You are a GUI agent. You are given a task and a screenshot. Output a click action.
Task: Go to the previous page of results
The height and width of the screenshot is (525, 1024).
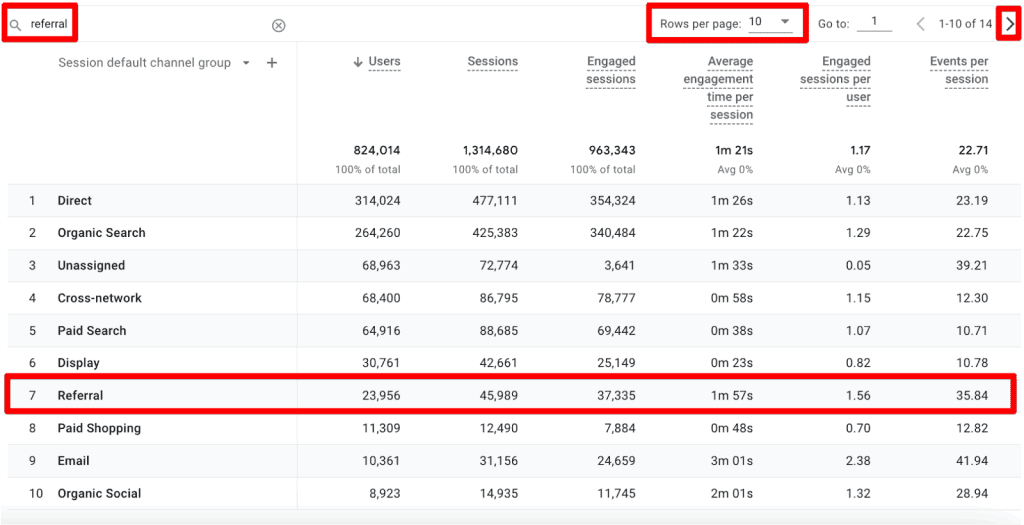tap(921, 24)
